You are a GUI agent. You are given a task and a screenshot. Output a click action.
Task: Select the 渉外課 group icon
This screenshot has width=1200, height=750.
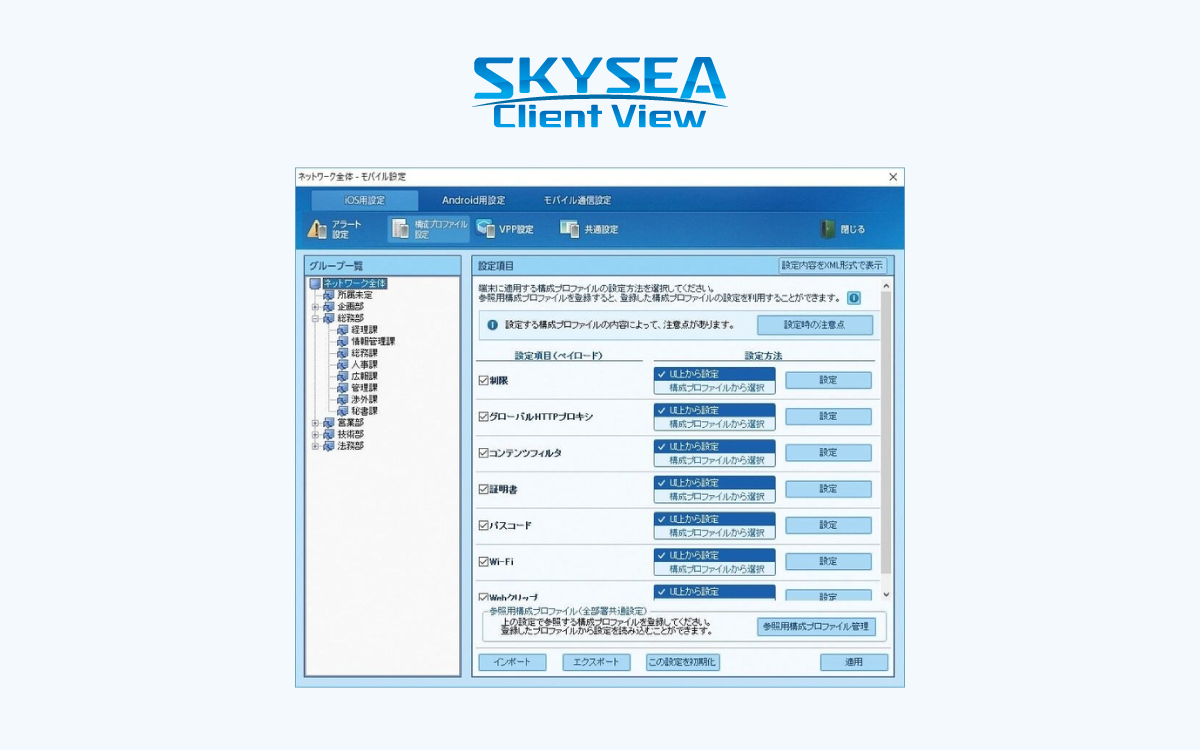343,399
